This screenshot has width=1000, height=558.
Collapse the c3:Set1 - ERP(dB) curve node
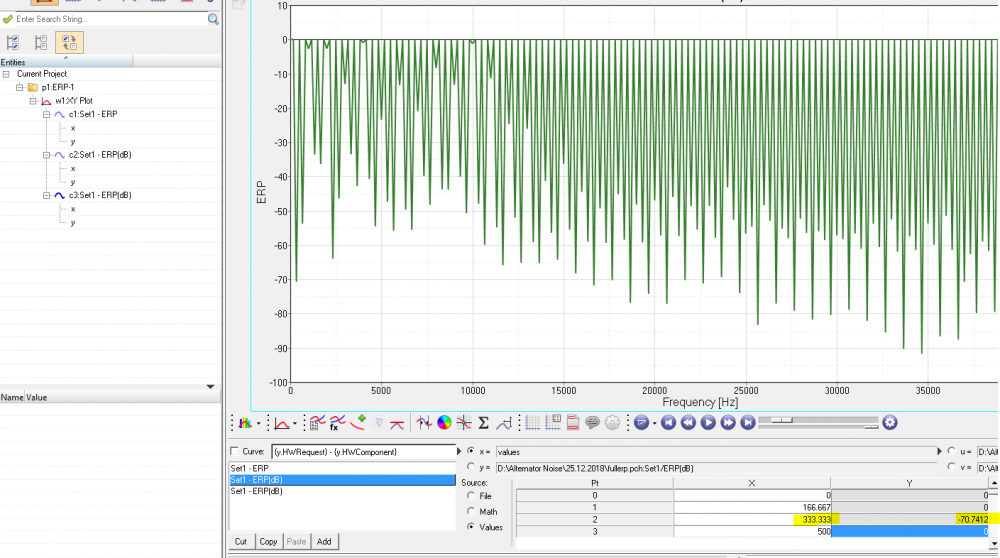point(47,195)
